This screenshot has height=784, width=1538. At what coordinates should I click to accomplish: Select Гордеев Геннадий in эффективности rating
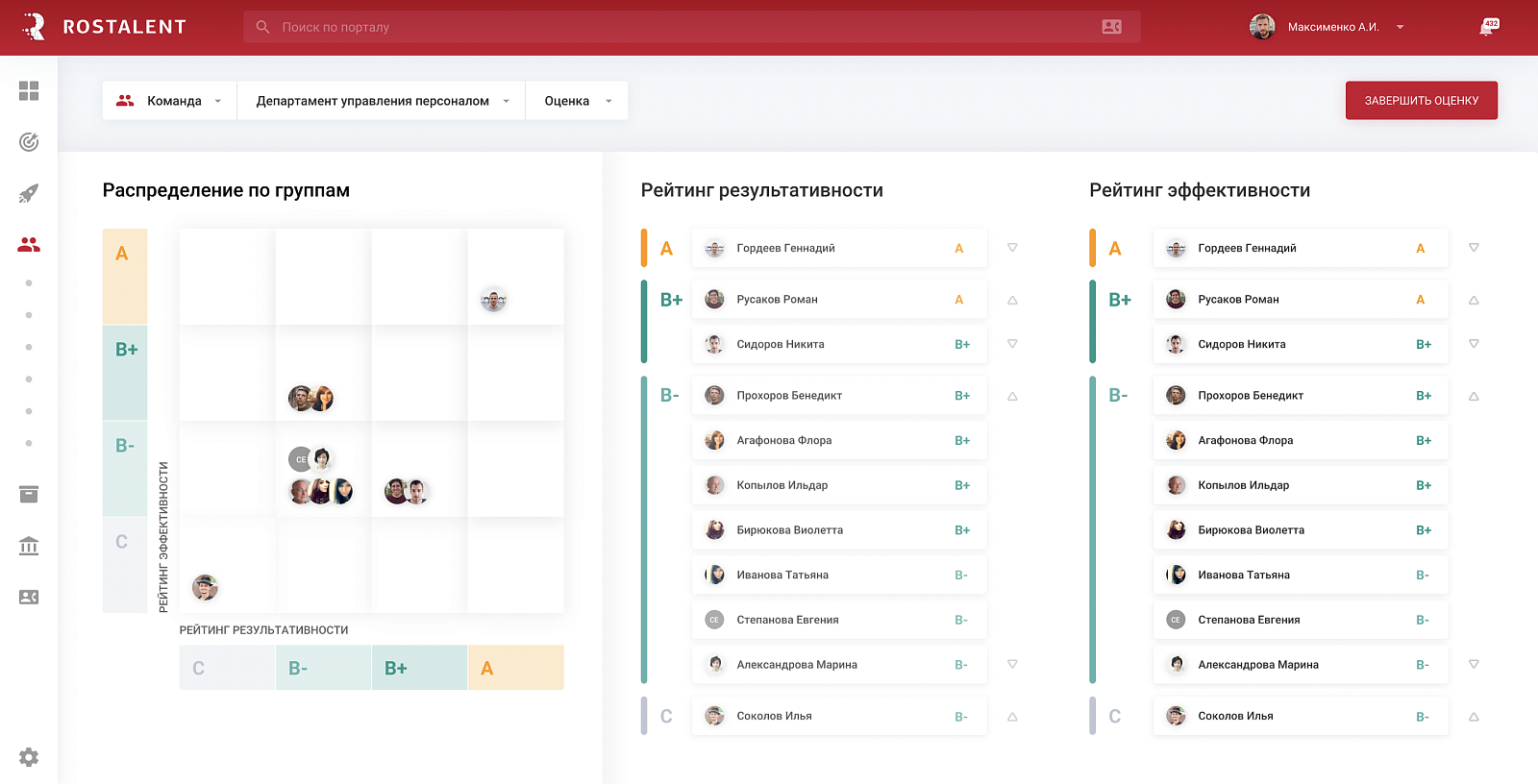click(x=1301, y=248)
